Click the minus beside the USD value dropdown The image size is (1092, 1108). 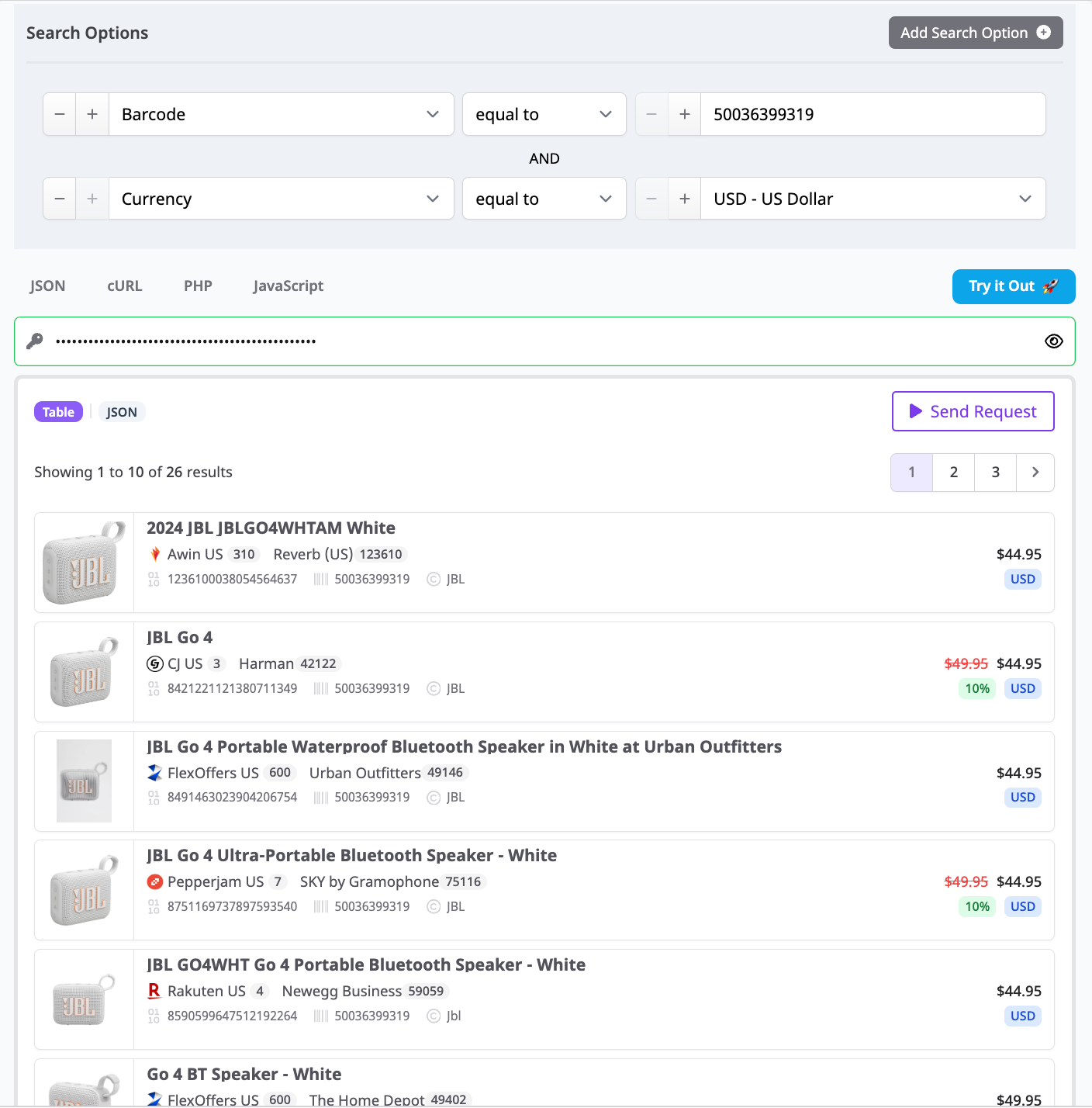click(x=652, y=199)
